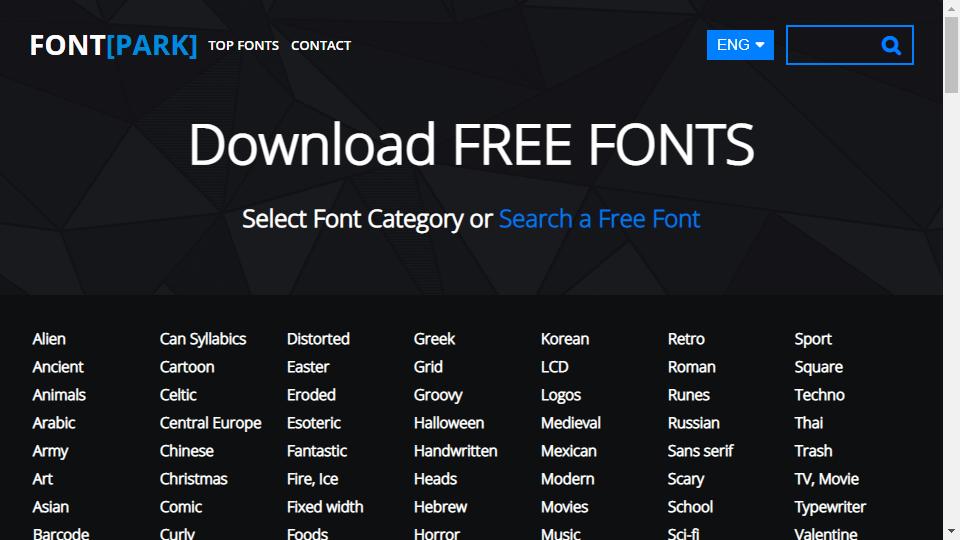The image size is (960, 540).
Task: Open the Sport font category
Action: [813, 339]
